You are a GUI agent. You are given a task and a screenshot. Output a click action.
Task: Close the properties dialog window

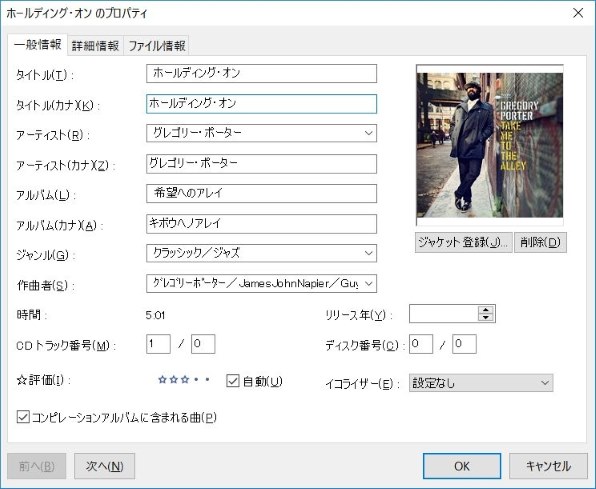pos(578,13)
